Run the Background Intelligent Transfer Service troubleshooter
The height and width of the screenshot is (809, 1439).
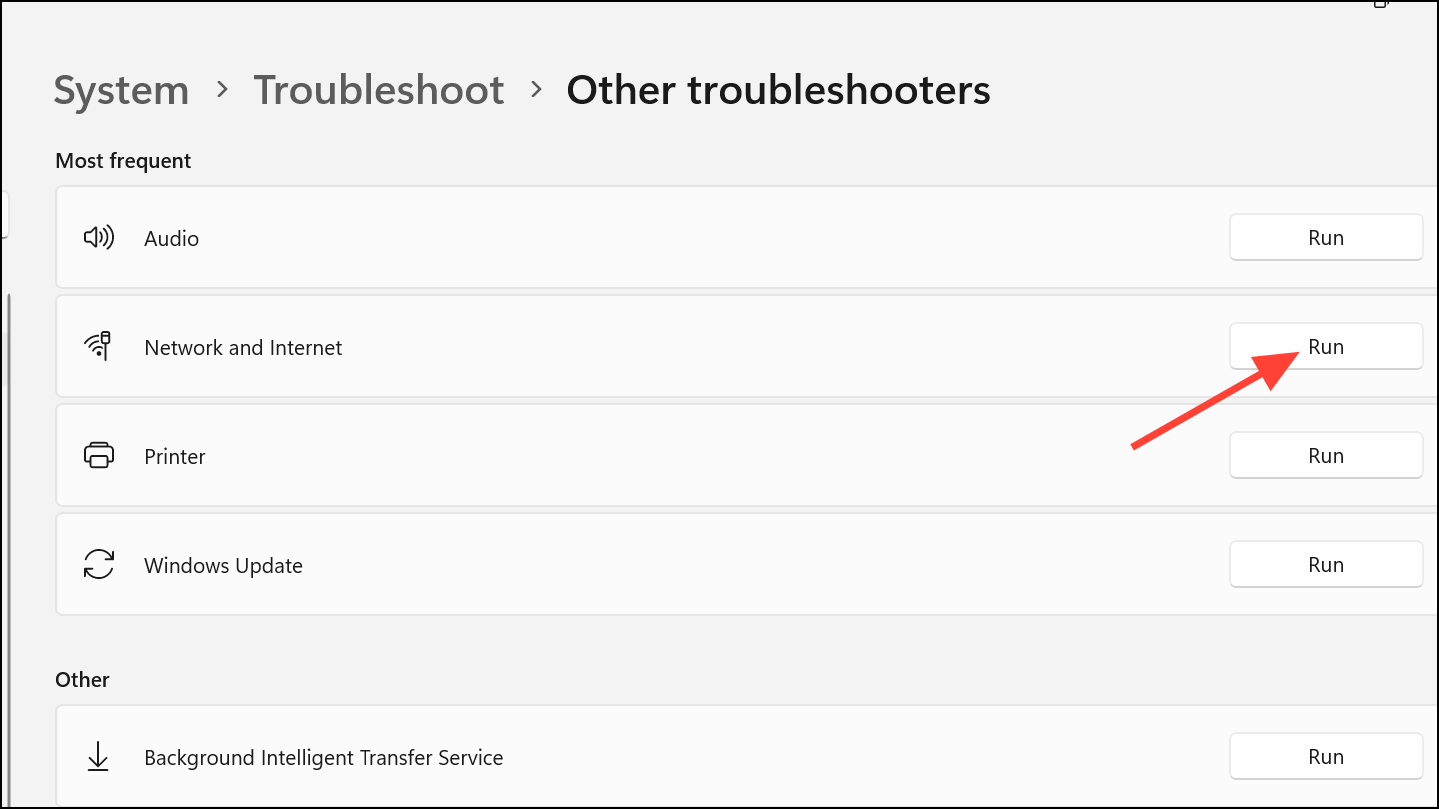click(x=1325, y=757)
